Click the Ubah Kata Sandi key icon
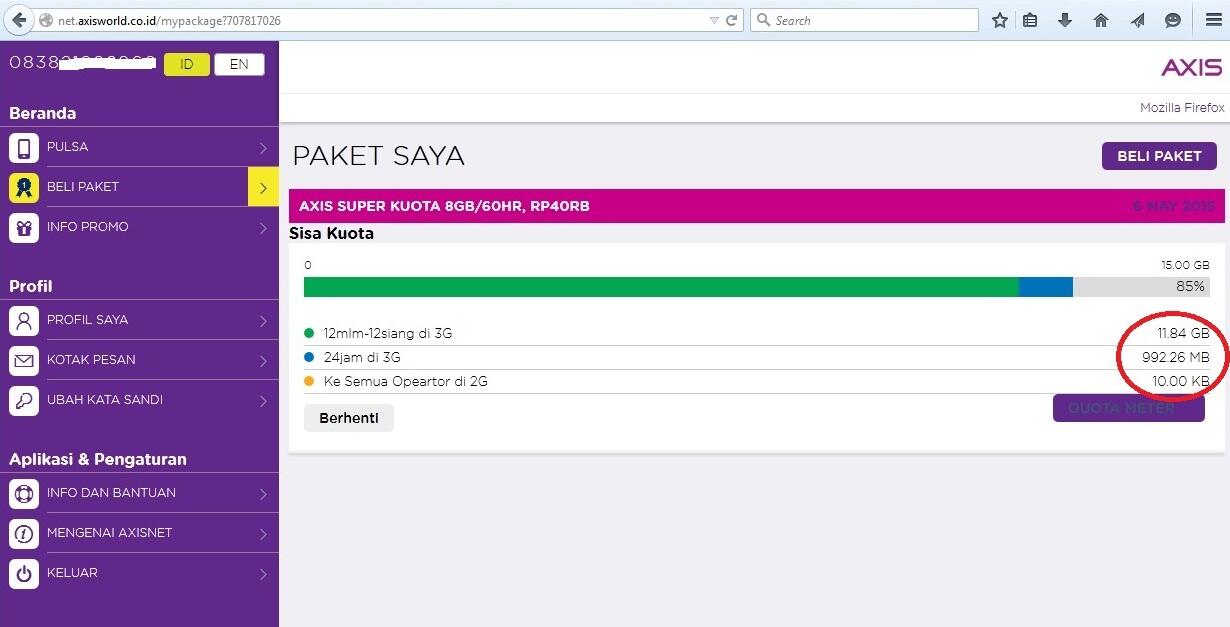 coord(24,400)
